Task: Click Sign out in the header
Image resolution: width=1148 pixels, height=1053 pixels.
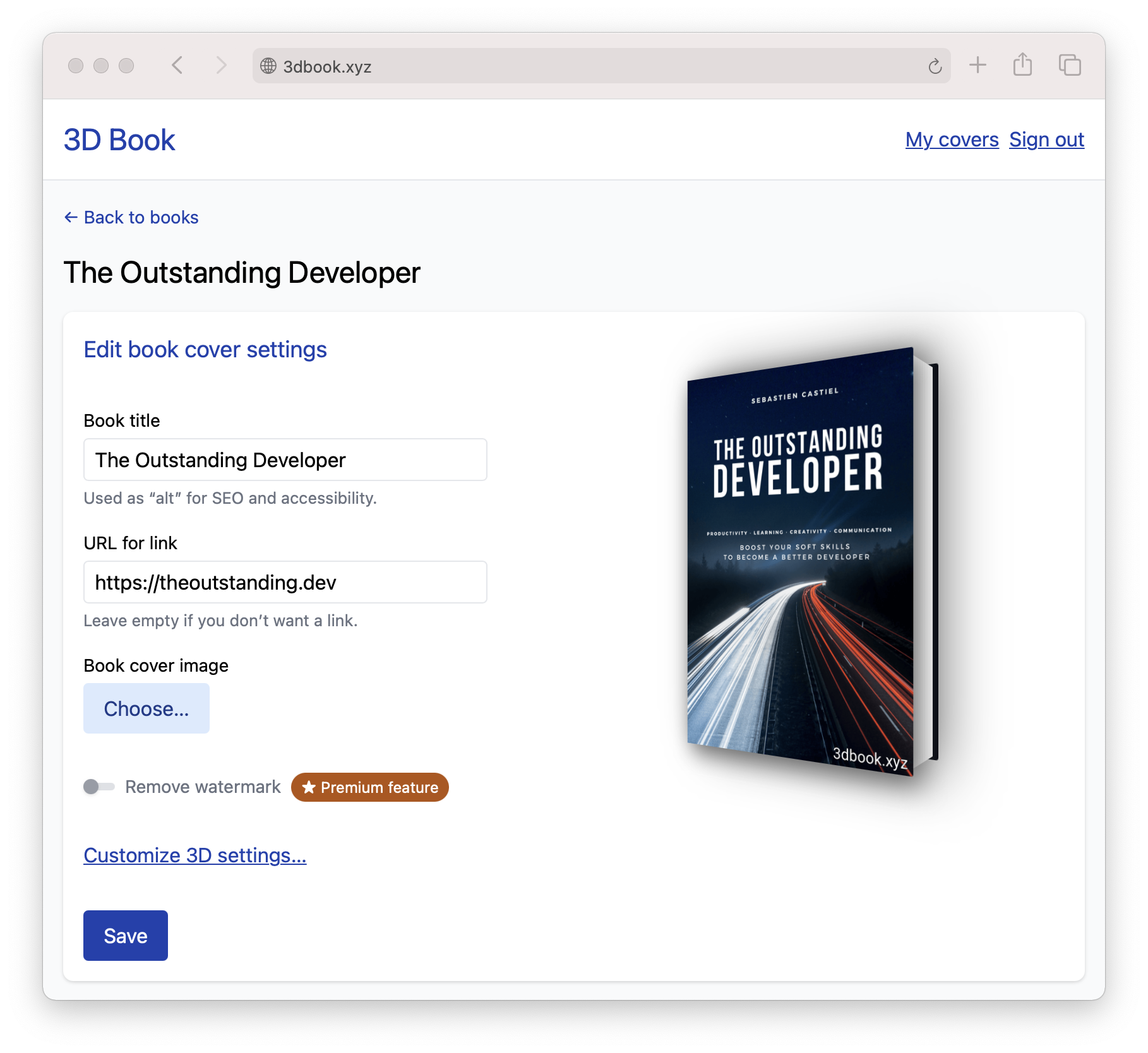Action: (1046, 140)
